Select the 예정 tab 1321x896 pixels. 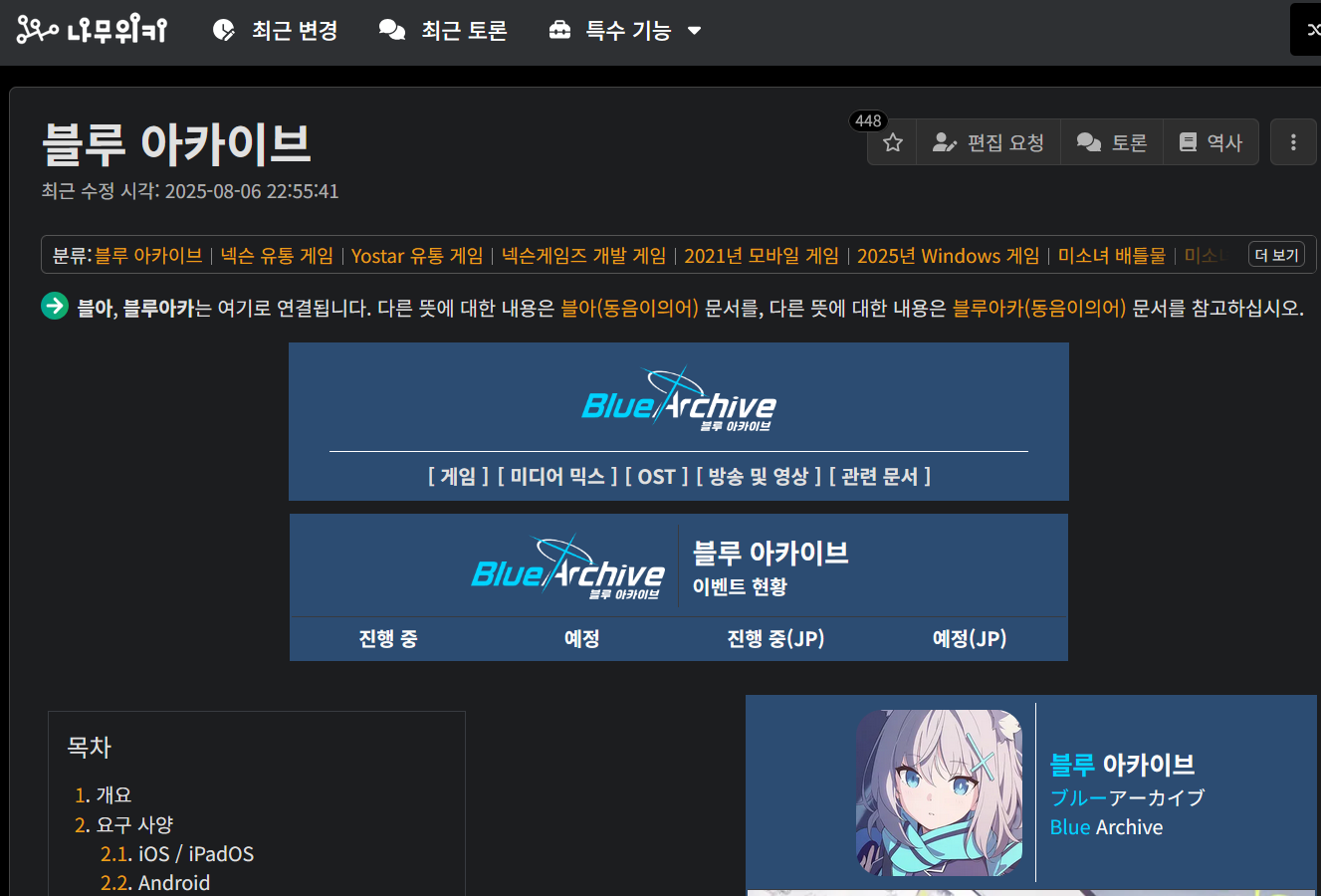[581, 638]
